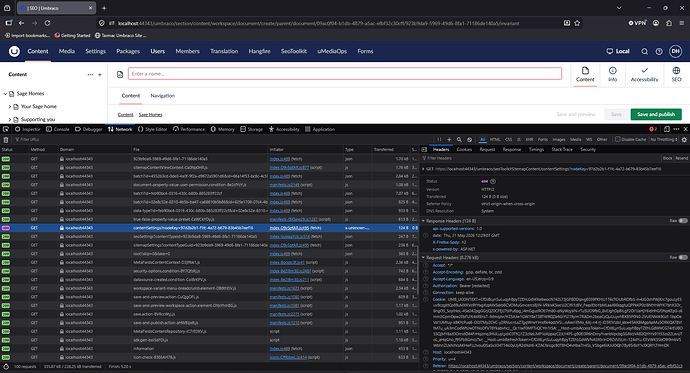Expand the GET request URL details
This screenshot has width=690, height=373.
coord(423,169)
